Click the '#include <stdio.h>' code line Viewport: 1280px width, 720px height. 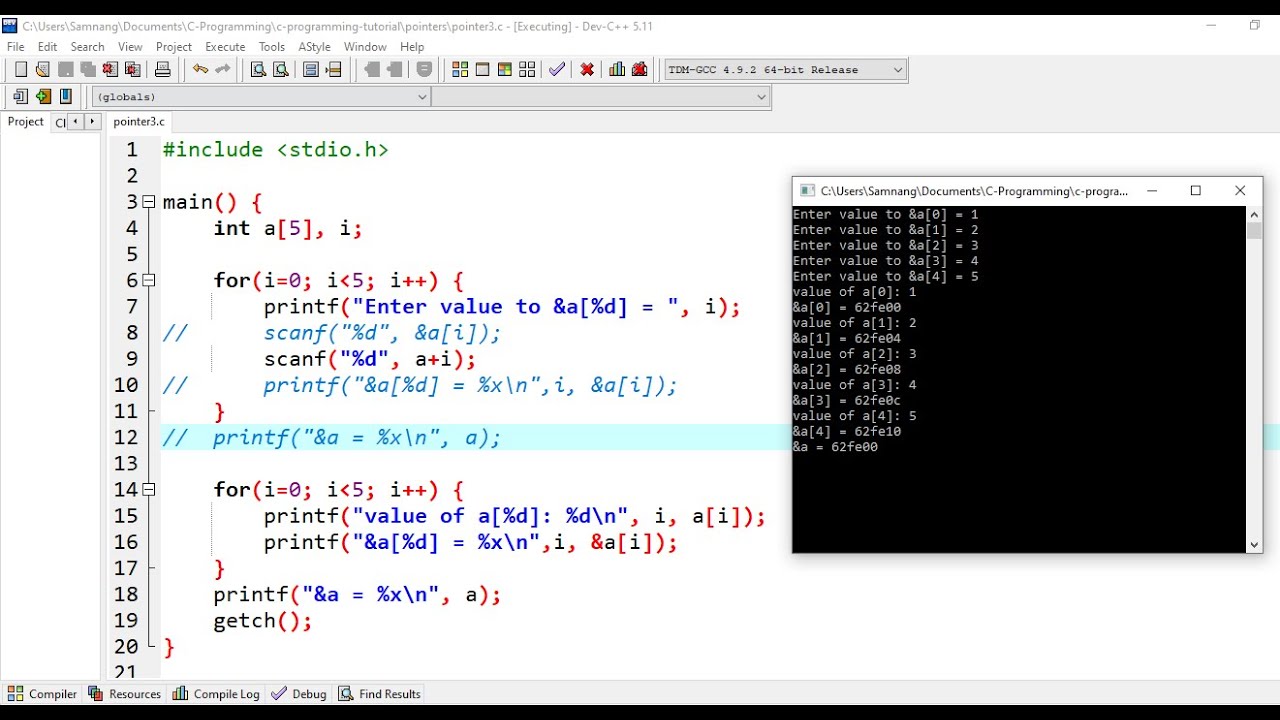pyautogui.click(x=276, y=150)
